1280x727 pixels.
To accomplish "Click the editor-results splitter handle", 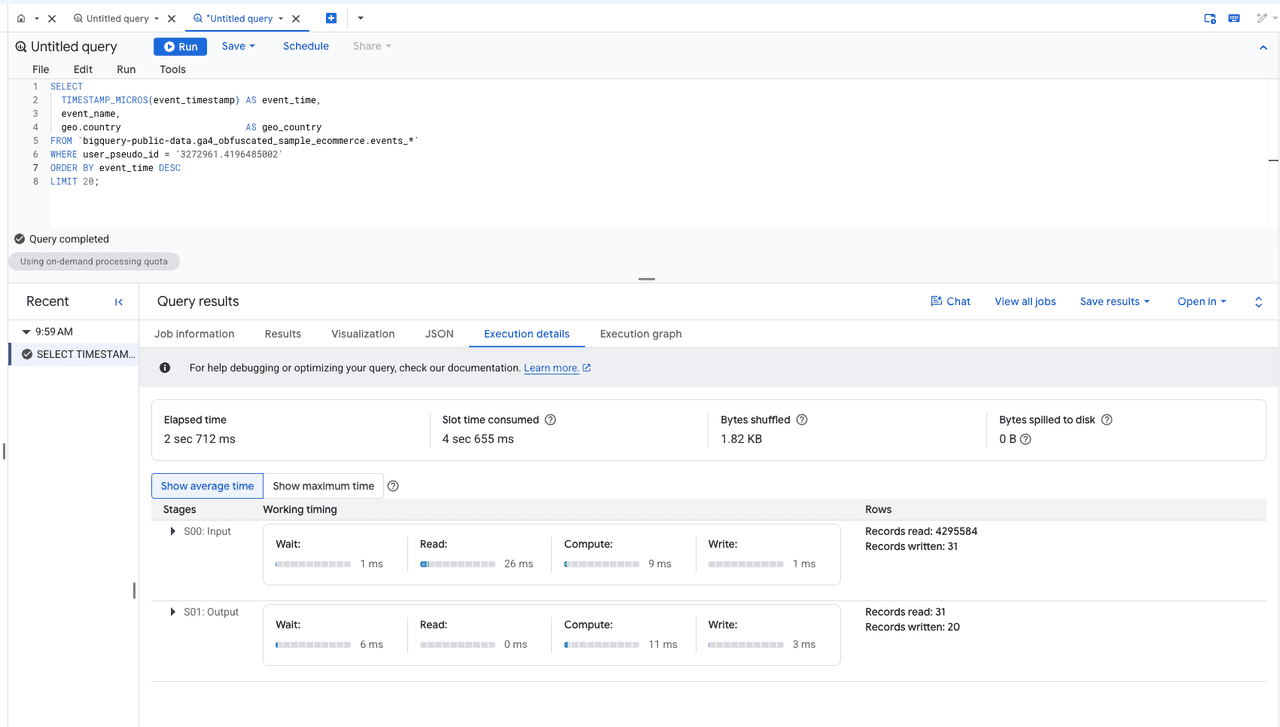I will 647,279.
